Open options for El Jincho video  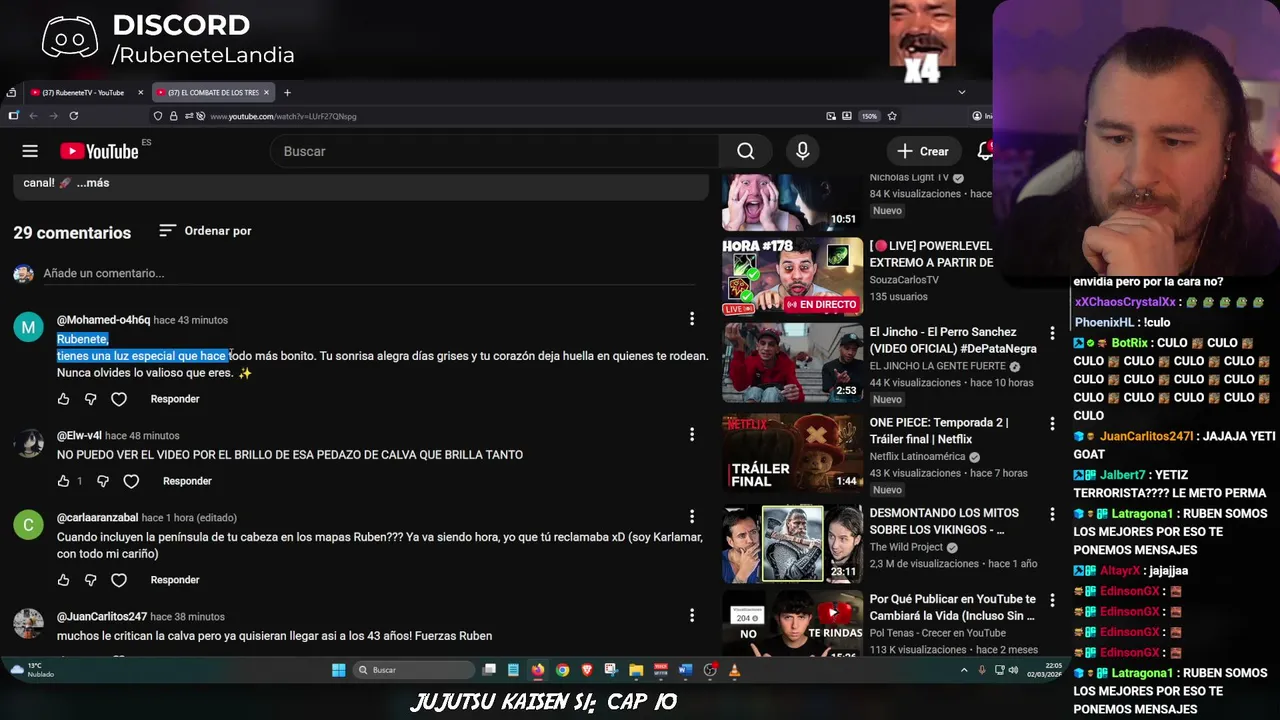1052,333
